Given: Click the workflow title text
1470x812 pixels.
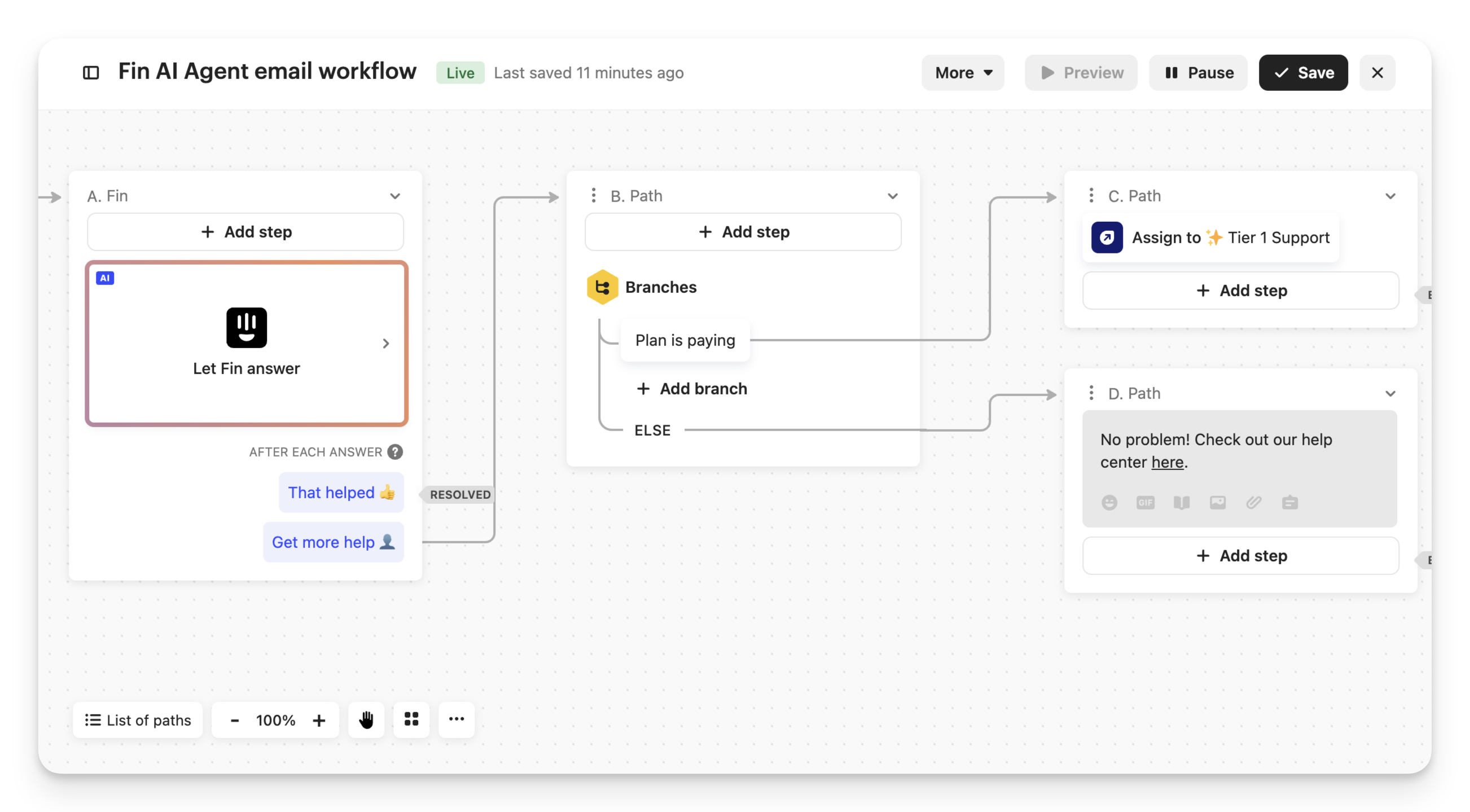Looking at the screenshot, I should tap(267, 71).
